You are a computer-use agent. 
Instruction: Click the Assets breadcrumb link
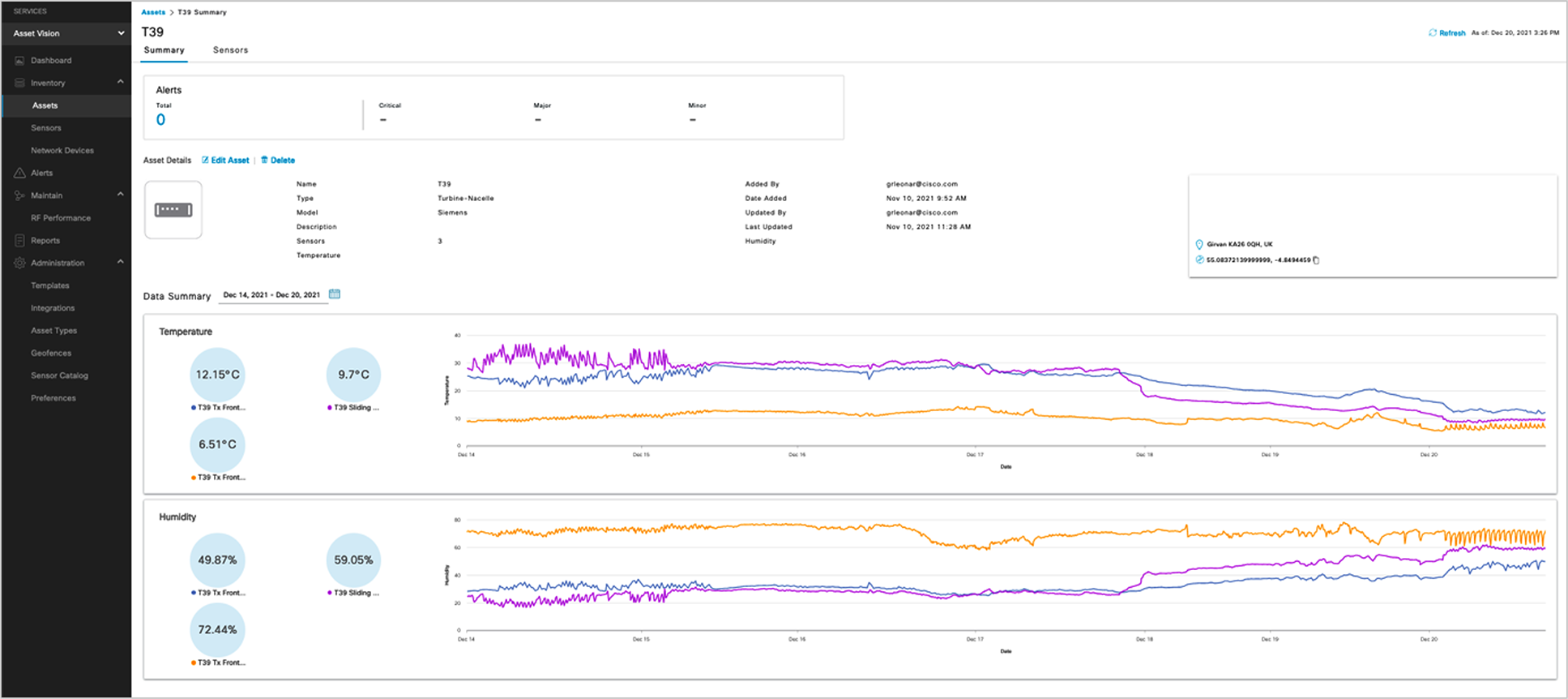pyautogui.click(x=153, y=12)
